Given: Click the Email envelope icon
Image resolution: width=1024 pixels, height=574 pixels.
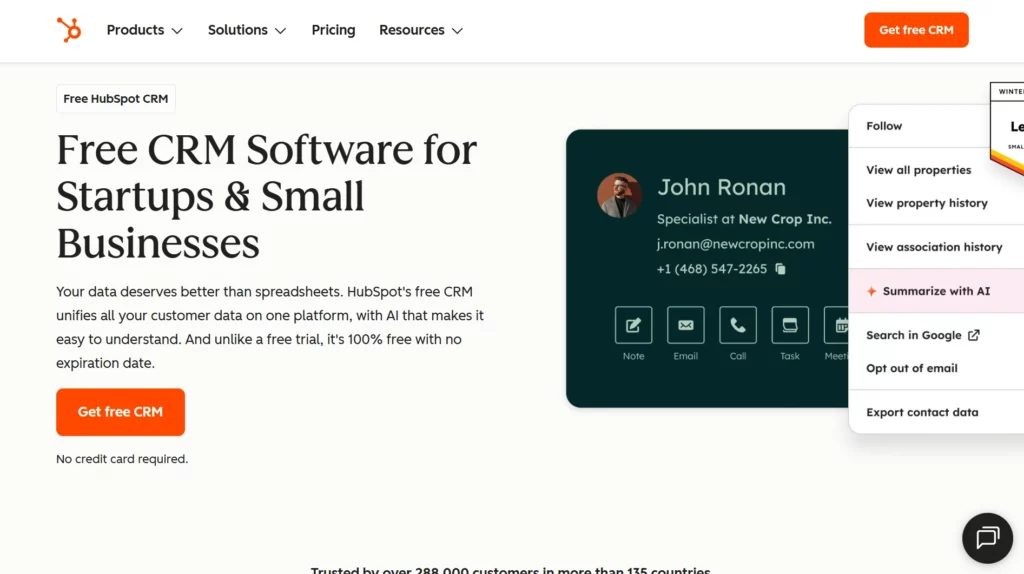Looking at the screenshot, I should [x=685, y=325].
